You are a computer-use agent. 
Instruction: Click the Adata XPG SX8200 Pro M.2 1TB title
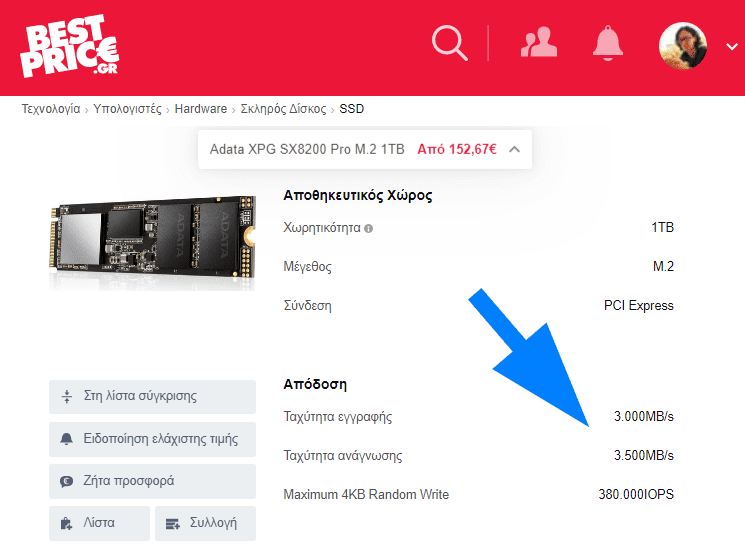(x=307, y=149)
